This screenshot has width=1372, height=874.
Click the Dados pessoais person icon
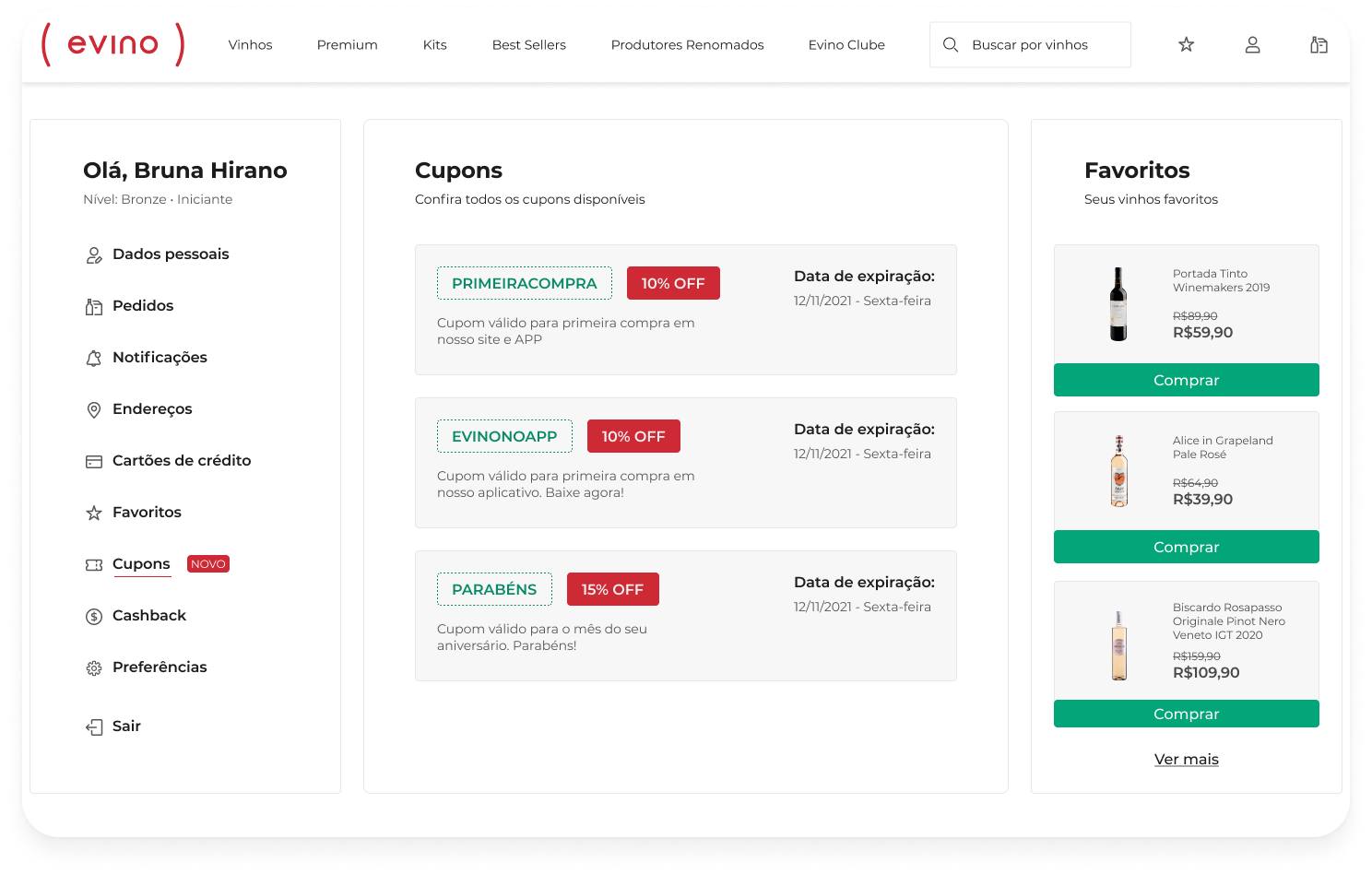point(94,255)
